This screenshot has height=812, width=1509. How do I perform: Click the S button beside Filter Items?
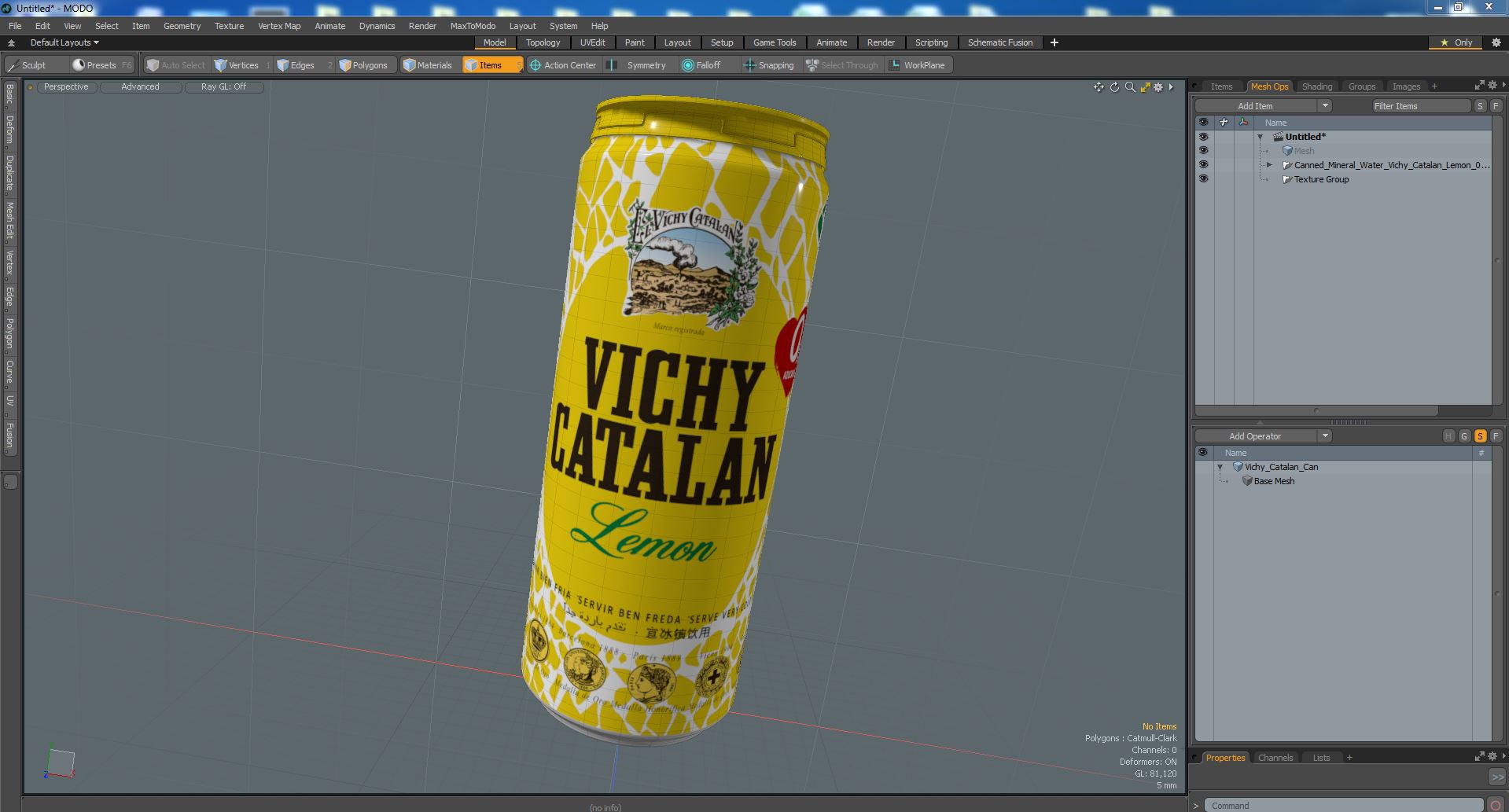point(1480,106)
